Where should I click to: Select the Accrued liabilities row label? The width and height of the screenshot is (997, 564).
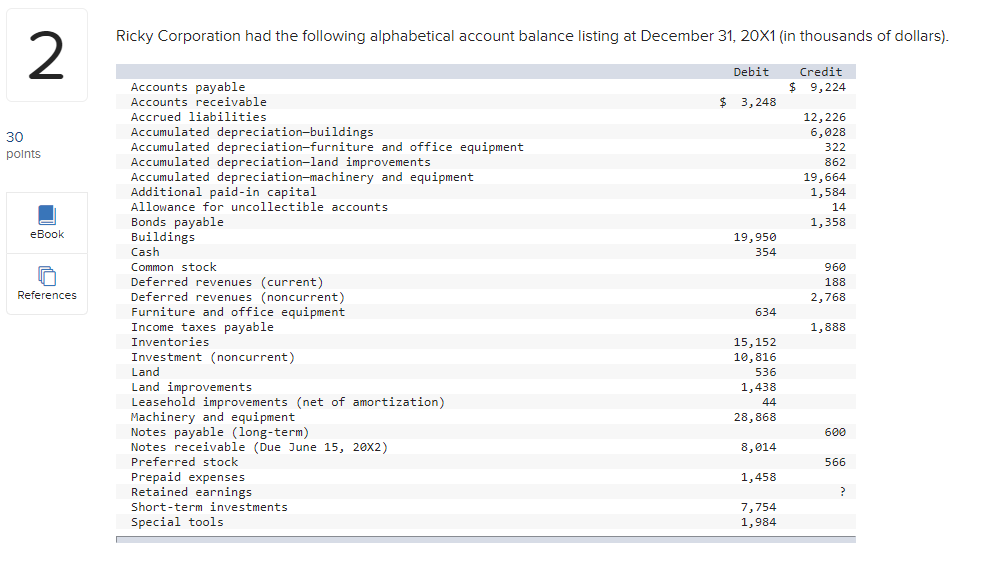pos(198,117)
